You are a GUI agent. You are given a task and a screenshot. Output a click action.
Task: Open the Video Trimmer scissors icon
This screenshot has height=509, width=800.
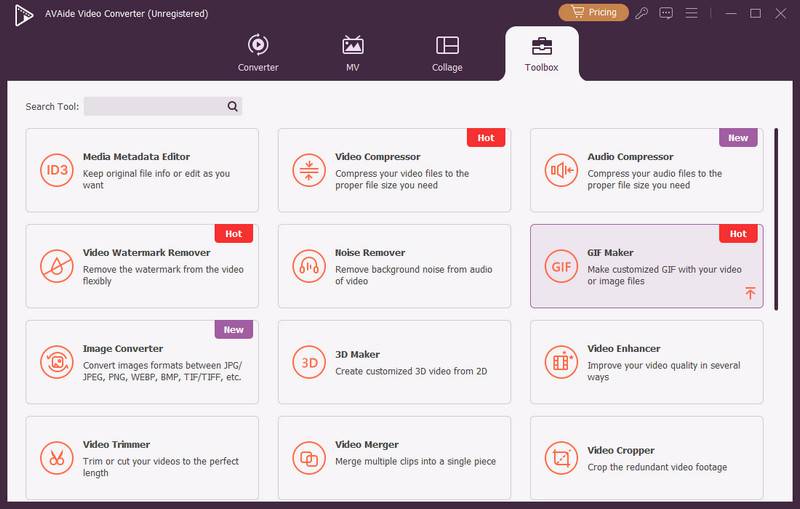(x=57, y=458)
